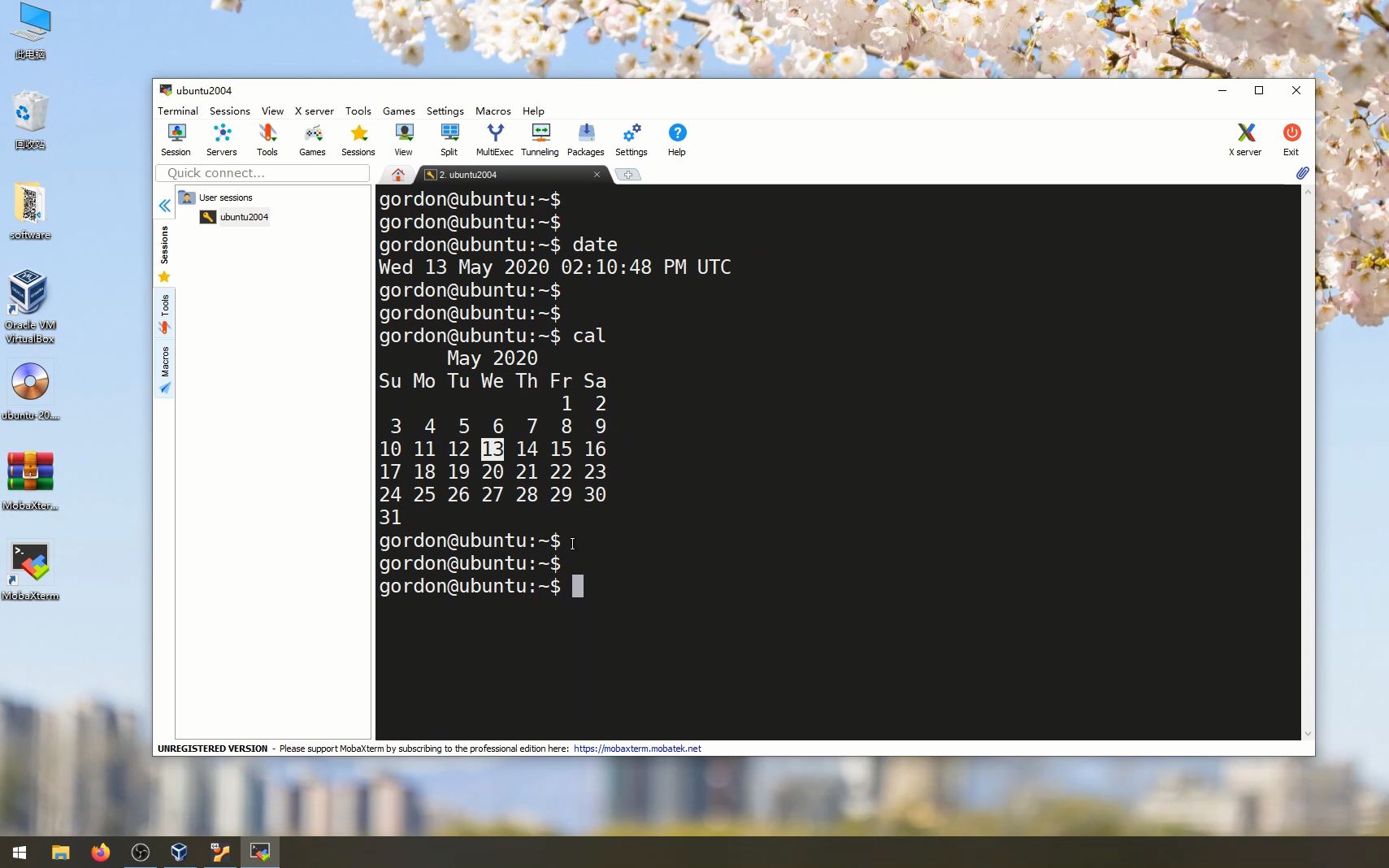This screenshot has width=1389, height=868.
Task: Open the attachments paperclip icon
Action: pos(1301,173)
